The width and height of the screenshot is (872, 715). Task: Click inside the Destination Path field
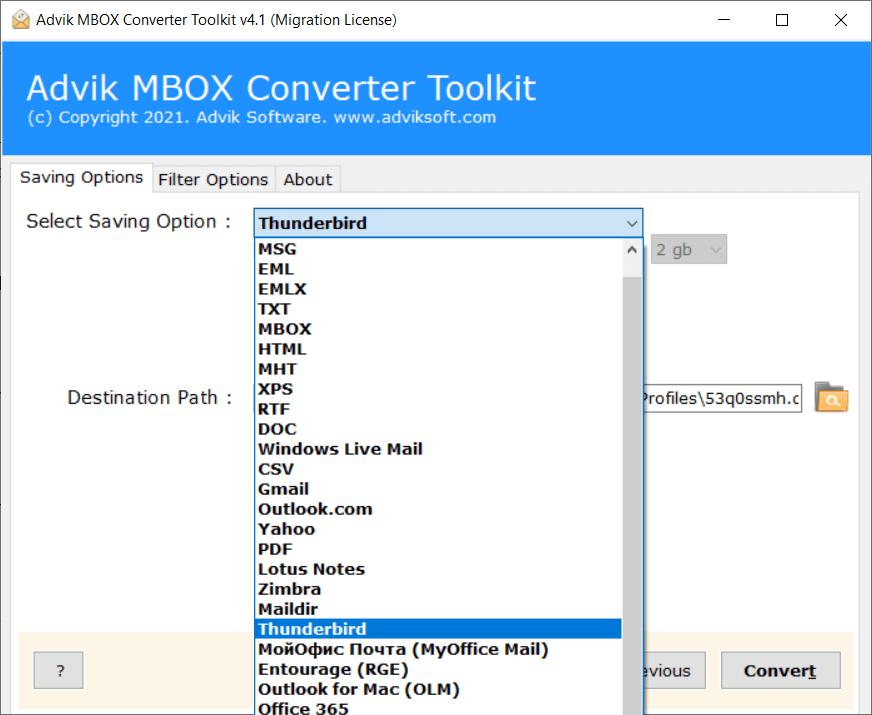pyautogui.click(x=722, y=398)
